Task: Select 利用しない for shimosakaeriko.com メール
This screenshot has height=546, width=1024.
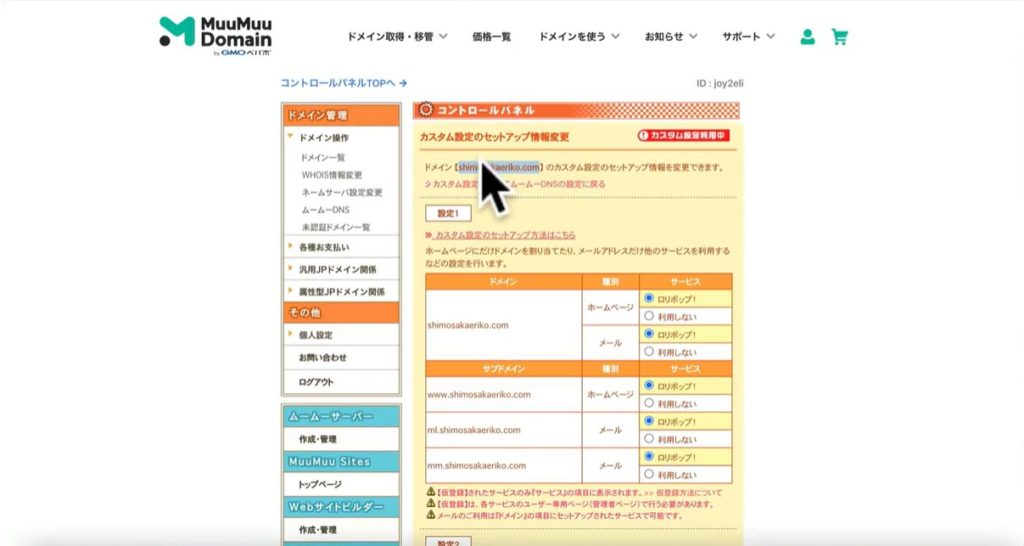Action: click(x=650, y=351)
